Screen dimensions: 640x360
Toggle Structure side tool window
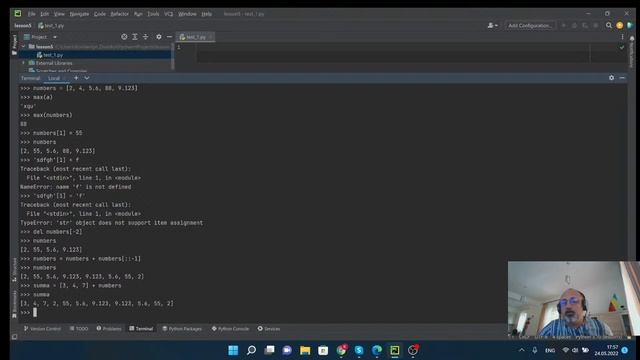click(15, 269)
